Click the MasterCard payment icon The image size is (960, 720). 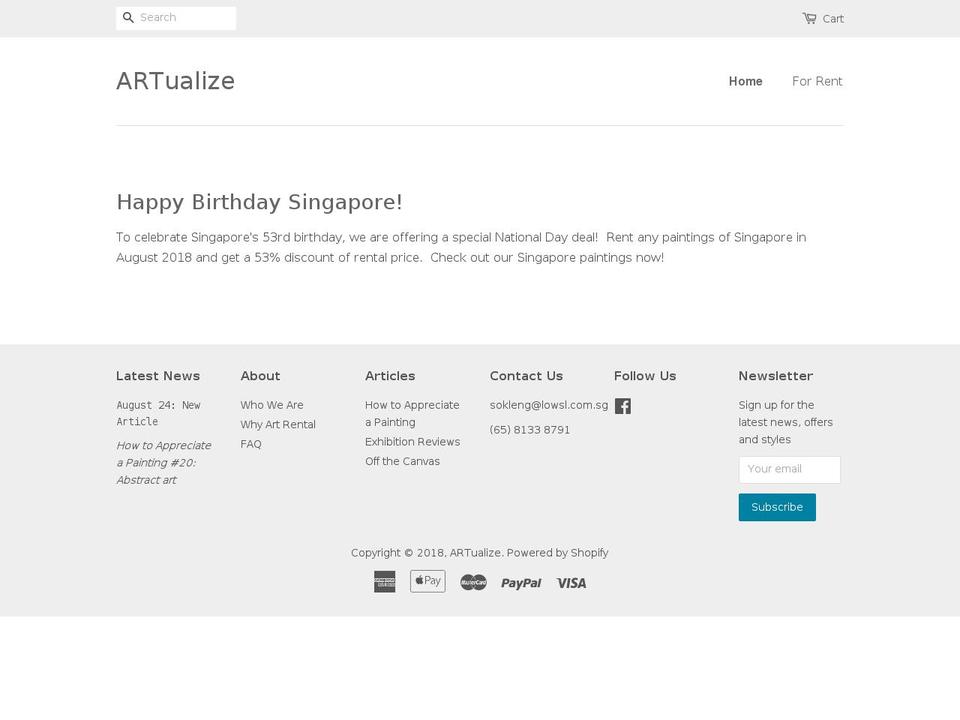(473, 582)
